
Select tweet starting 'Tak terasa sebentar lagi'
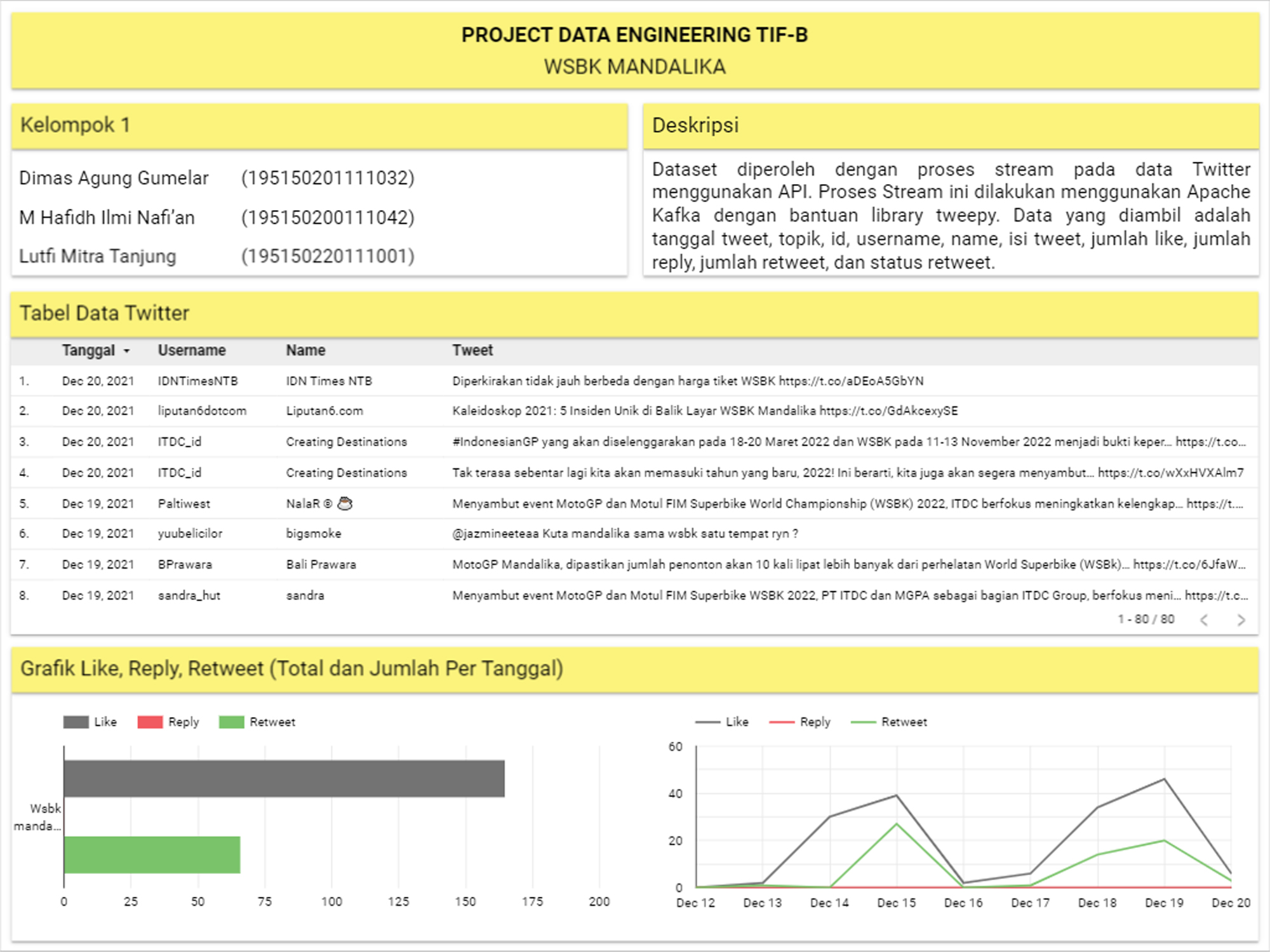(x=848, y=473)
